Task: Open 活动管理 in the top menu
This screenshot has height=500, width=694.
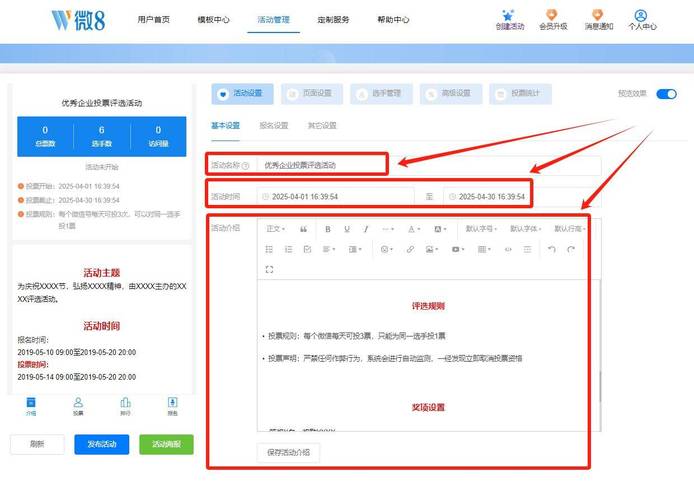Action: [x=274, y=19]
